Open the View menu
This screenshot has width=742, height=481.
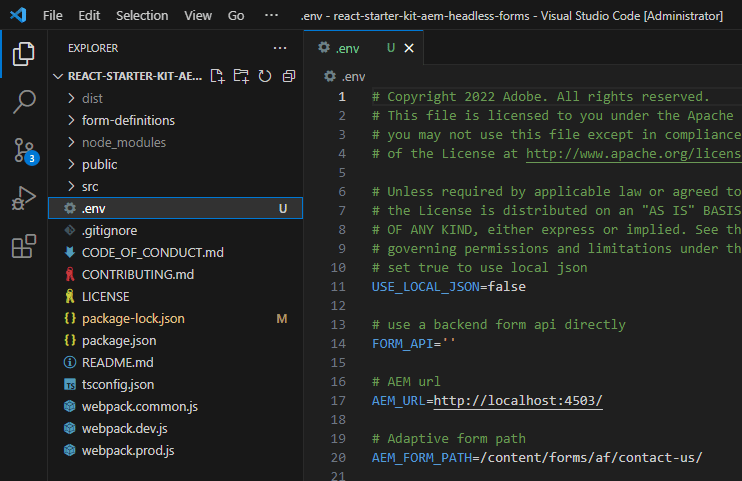pos(198,16)
